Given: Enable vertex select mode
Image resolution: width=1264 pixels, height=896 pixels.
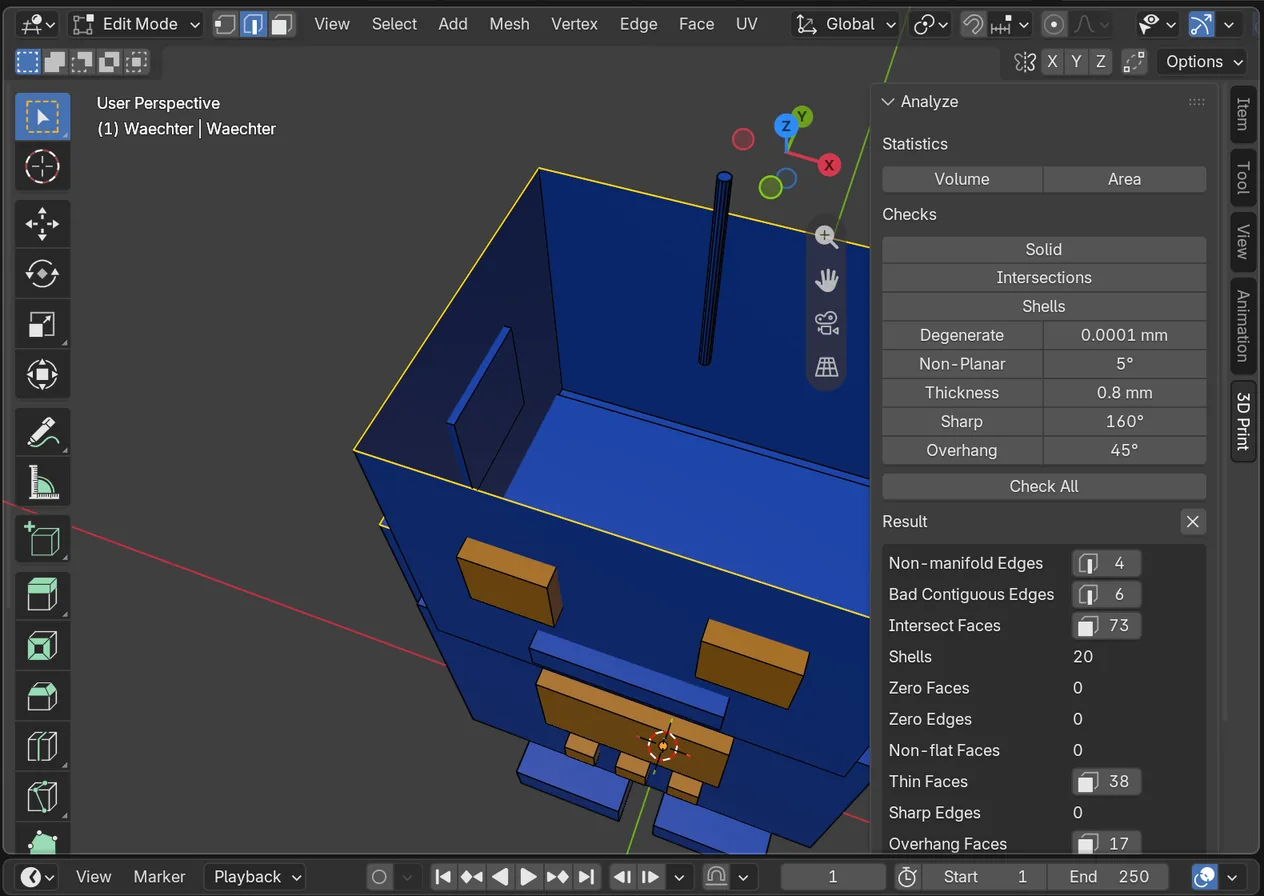Looking at the screenshot, I should (226, 24).
